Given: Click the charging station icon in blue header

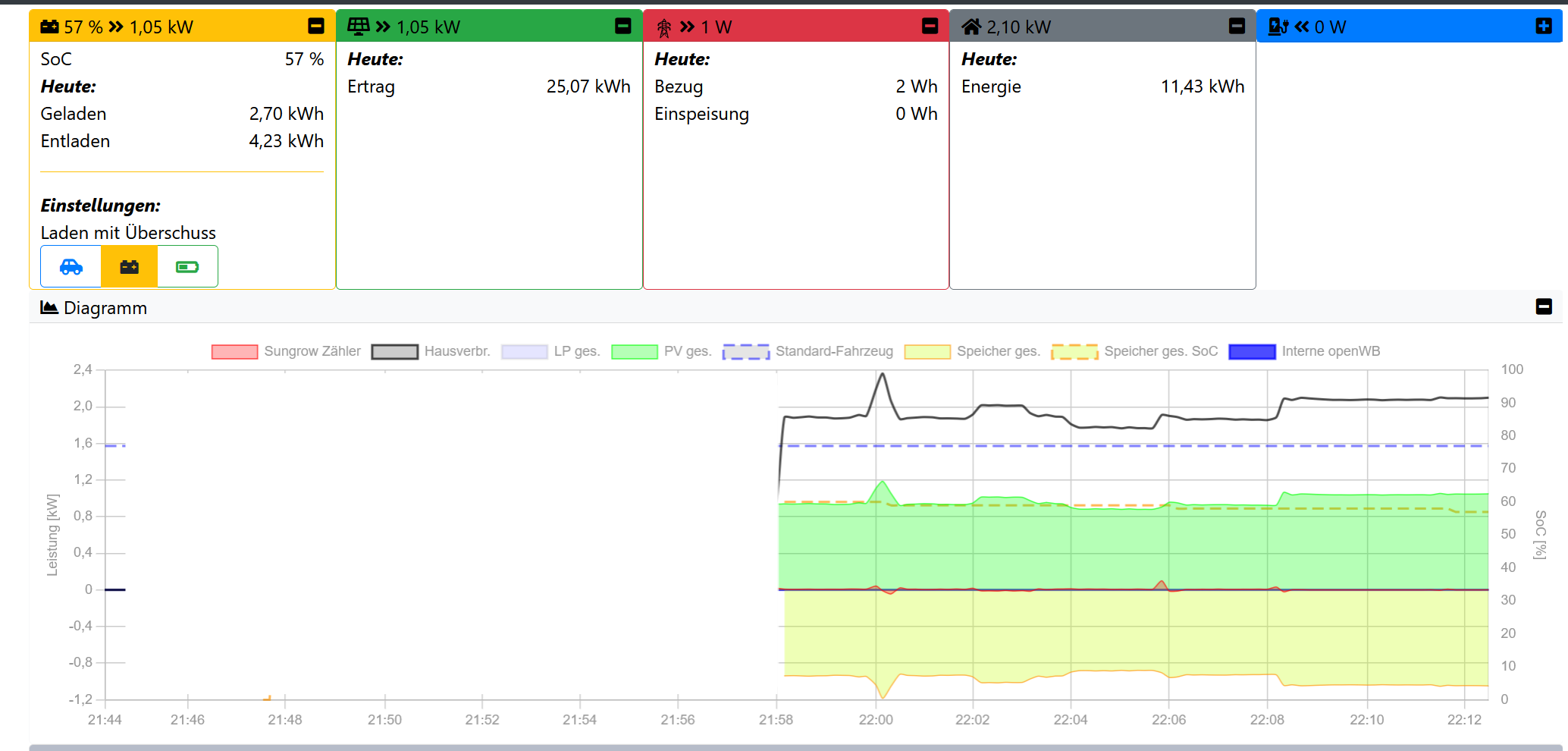Looking at the screenshot, I should point(1278,27).
